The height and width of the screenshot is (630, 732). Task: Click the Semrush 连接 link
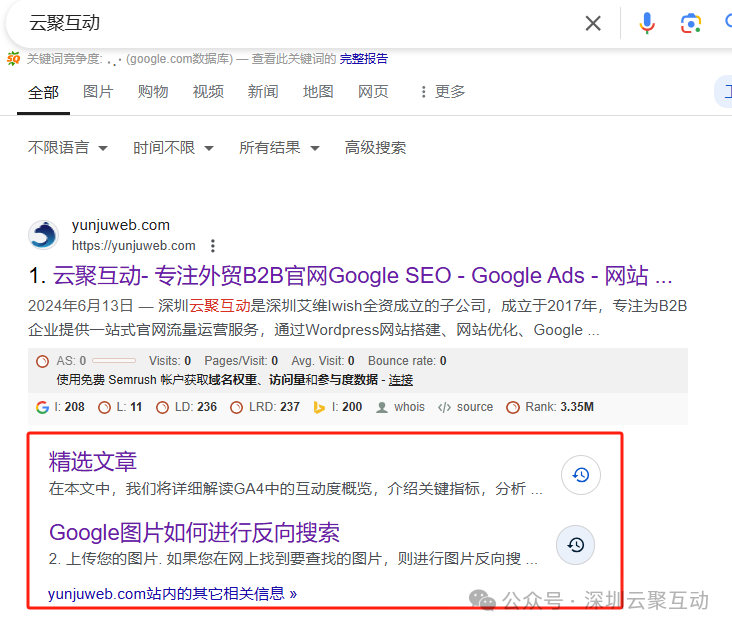pyautogui.click(x=401, y=380)
